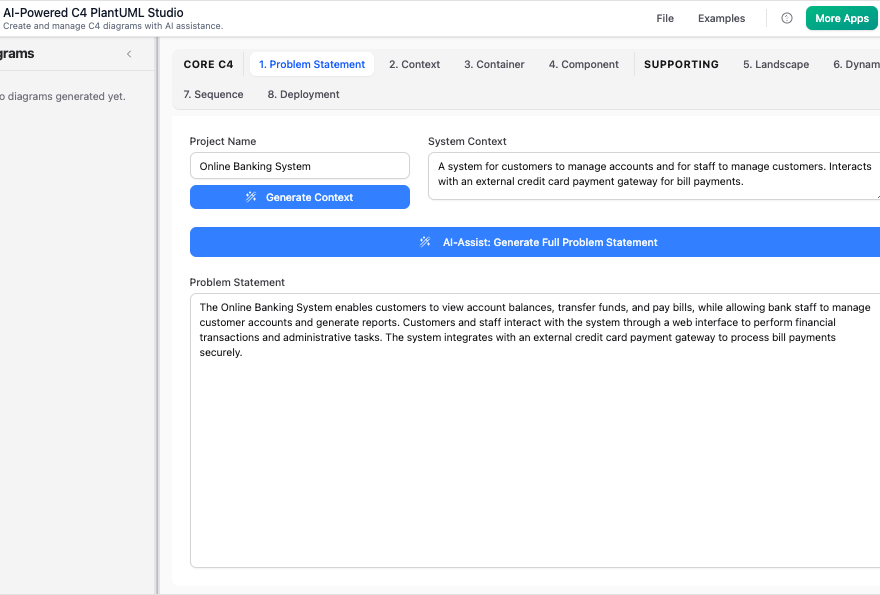Screen dimensions: 880x595
Task: Open the Examples menu
Action: pos(720,18)
